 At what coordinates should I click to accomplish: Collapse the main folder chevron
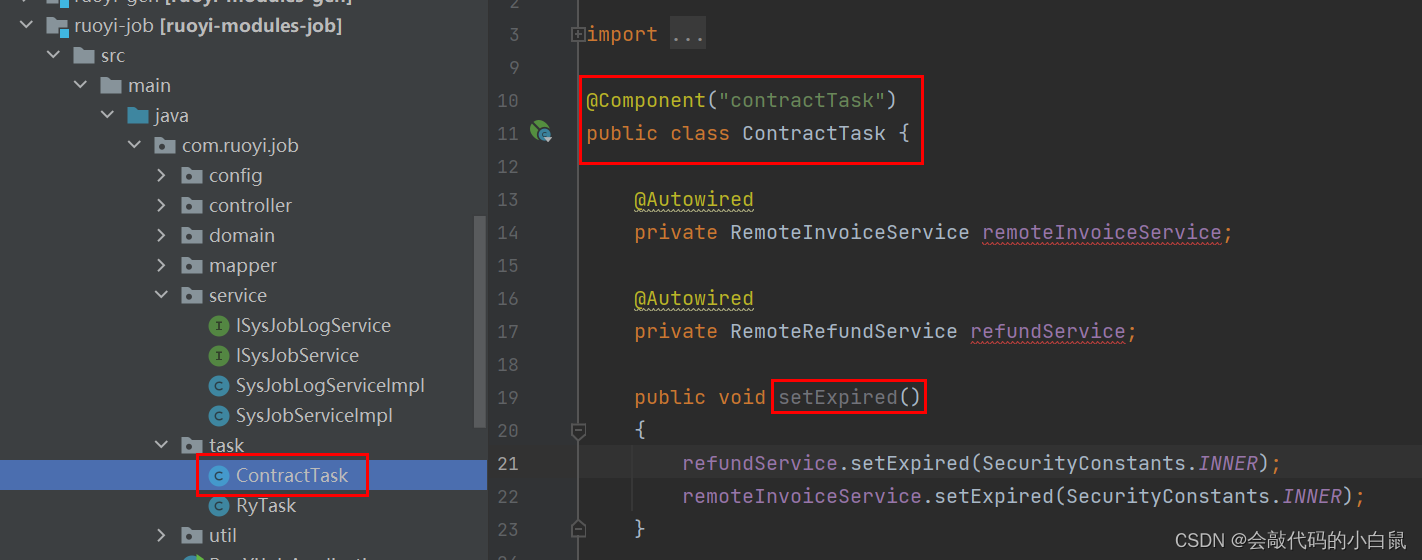[x=81, y=86]
